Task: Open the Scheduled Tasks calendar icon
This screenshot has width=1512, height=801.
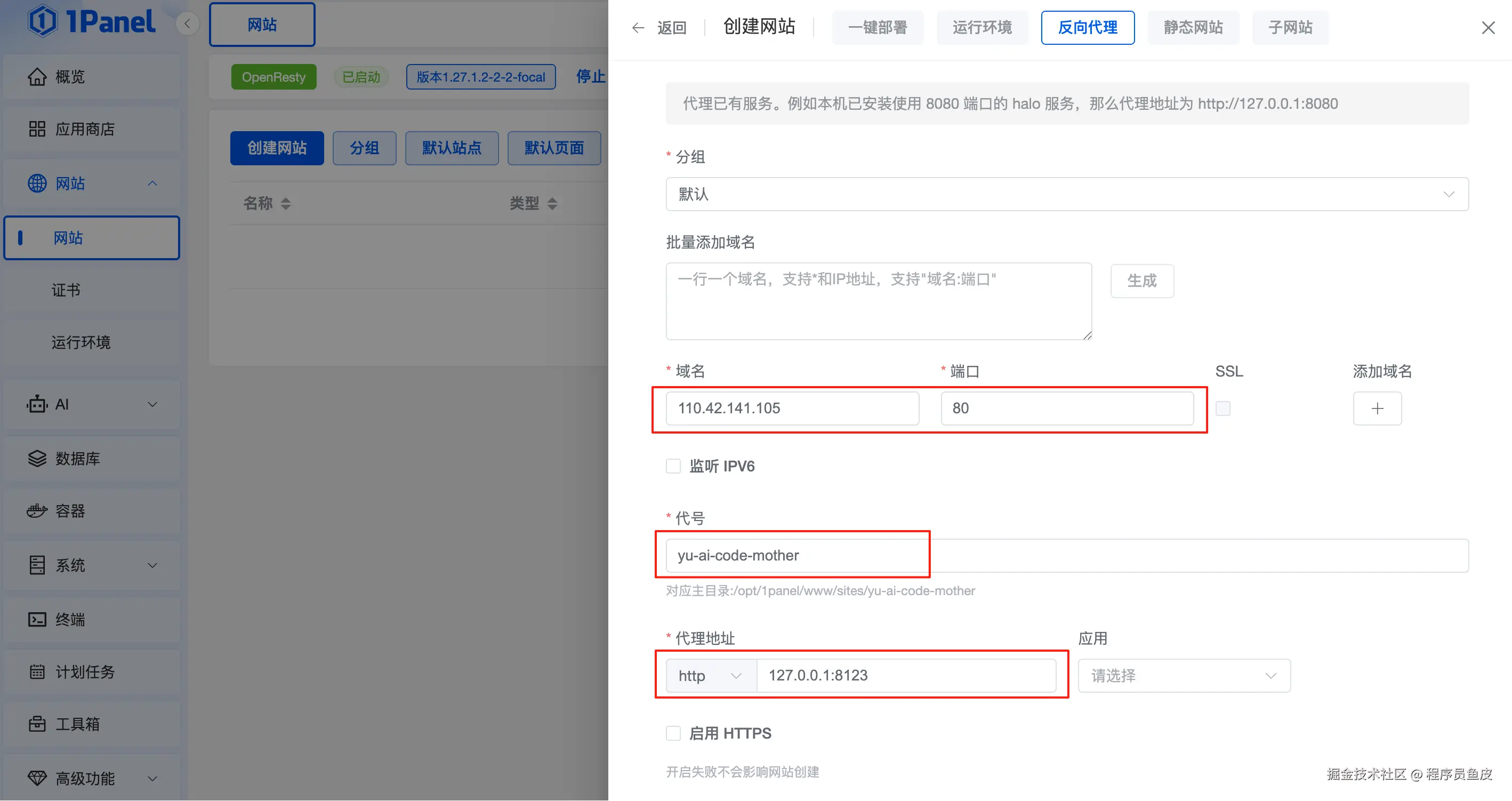Action: click(37, 672)
